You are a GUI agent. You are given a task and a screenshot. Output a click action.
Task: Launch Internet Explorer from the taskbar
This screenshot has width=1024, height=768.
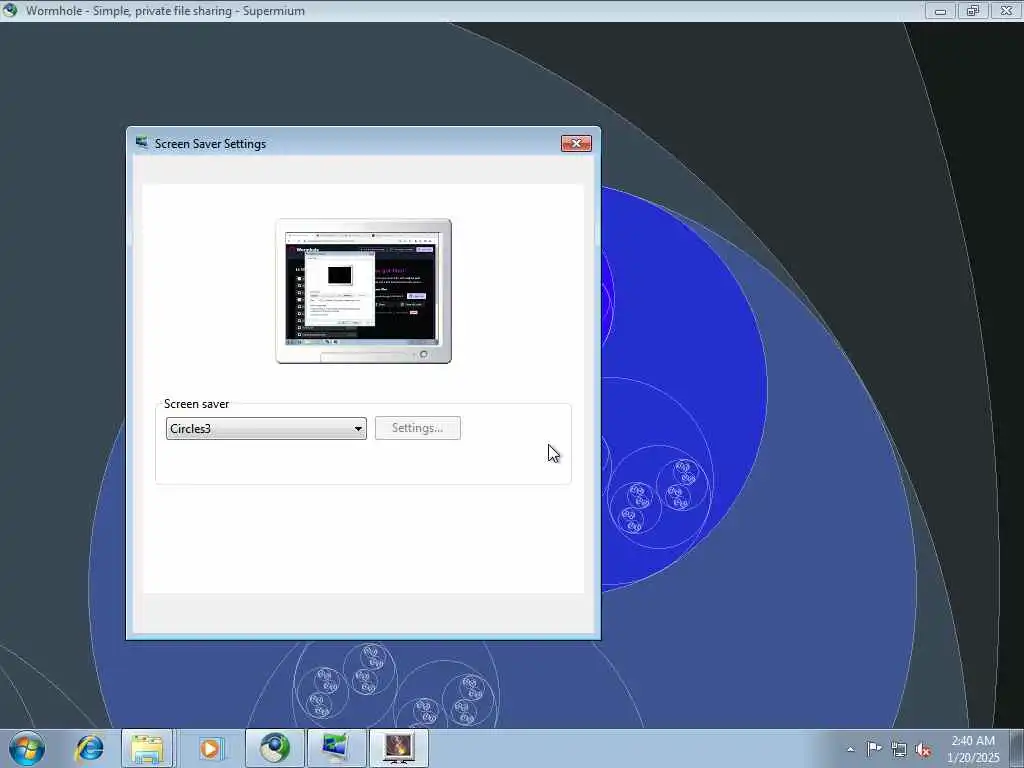pyautogui.click(x=89, y=748)
